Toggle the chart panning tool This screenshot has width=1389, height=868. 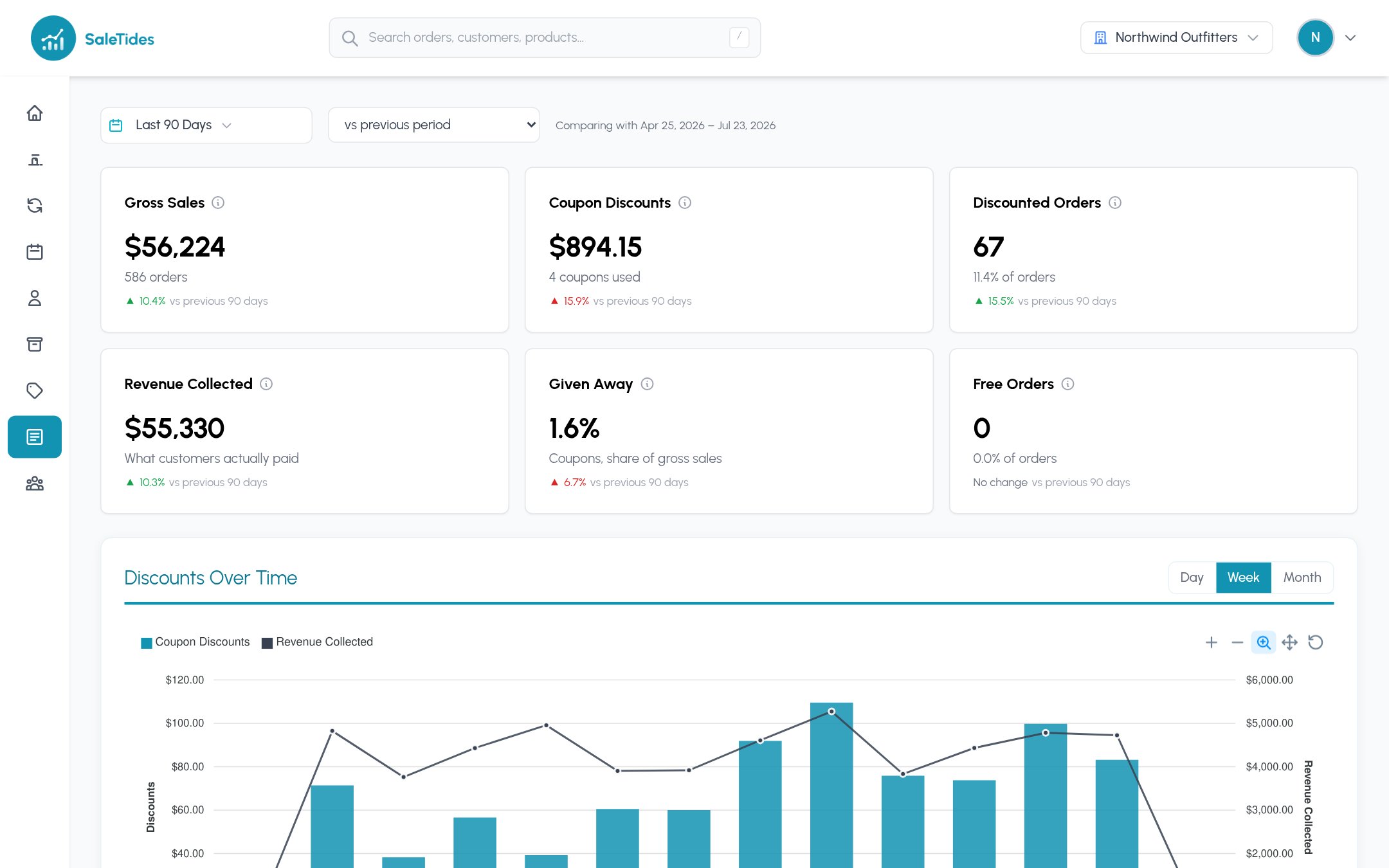1289,642
